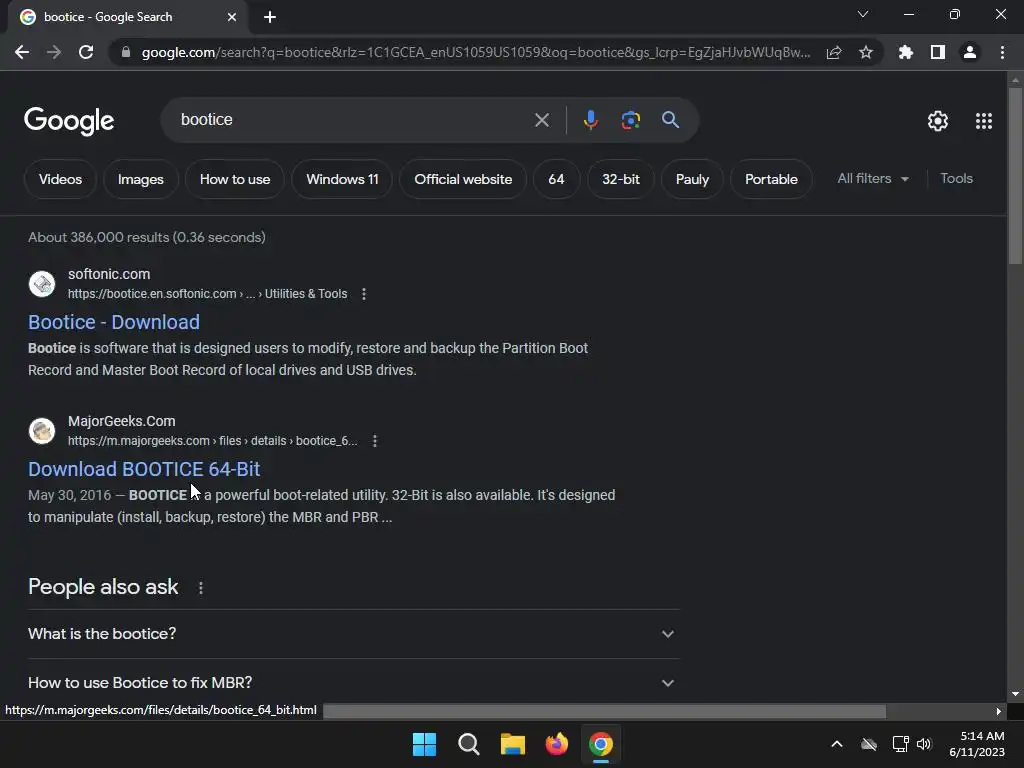The height and width of the screenshot is (768, 1024).
Task: Go back to the previous page
Action: (x=22, y=52)
